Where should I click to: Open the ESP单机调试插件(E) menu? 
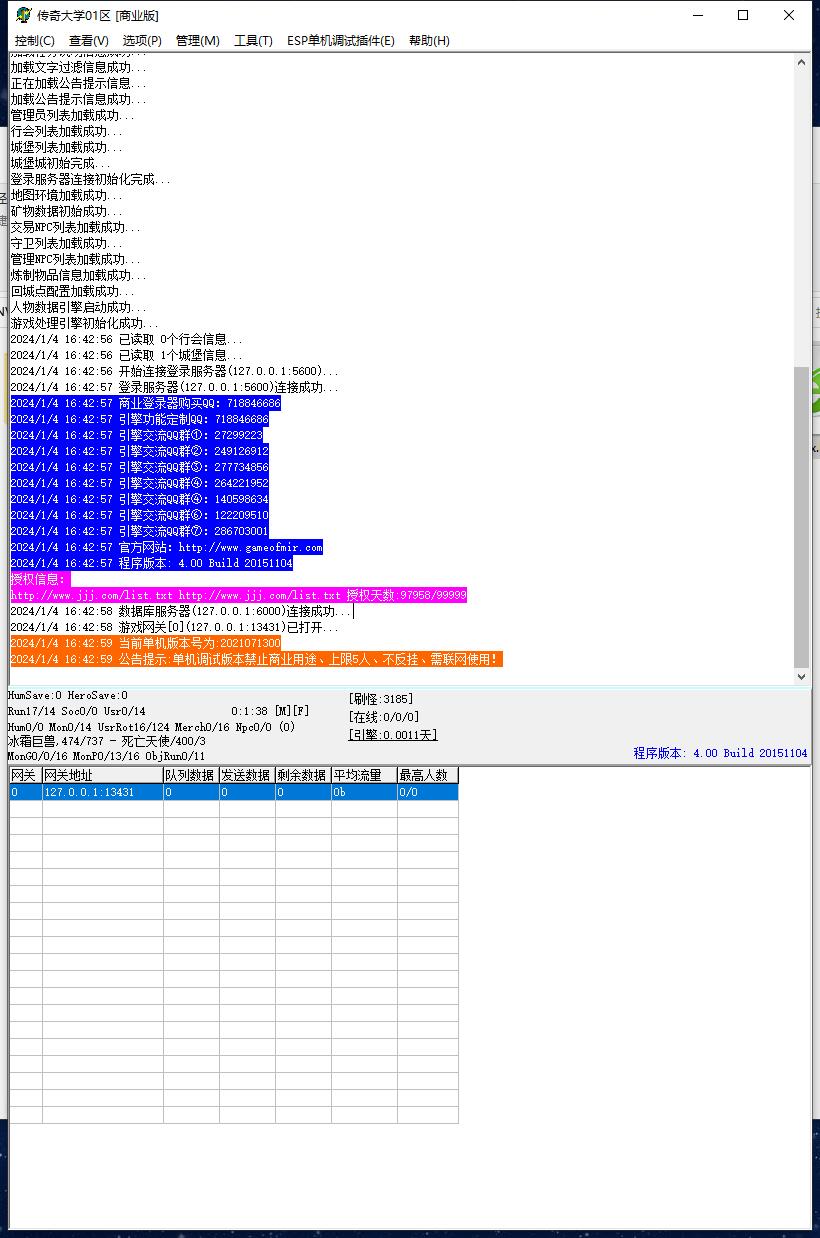[341, 40]
